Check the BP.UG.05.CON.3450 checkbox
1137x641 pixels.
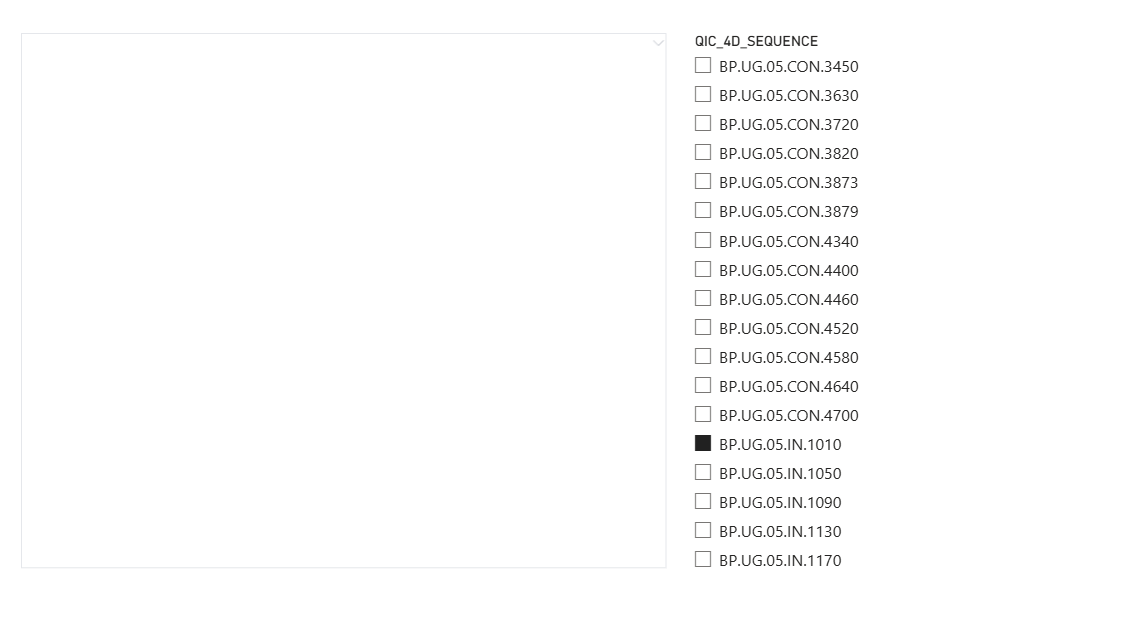703,65
